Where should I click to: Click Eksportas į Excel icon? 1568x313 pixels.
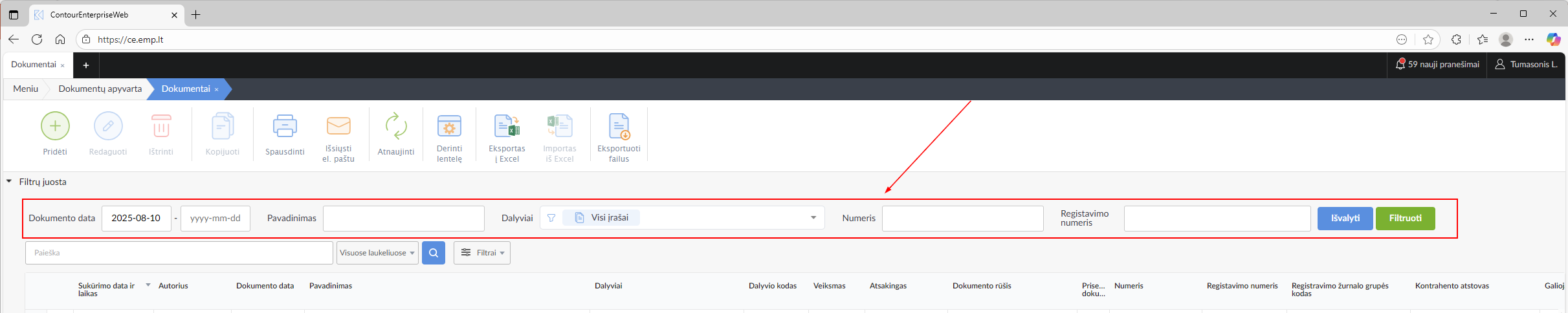[x=507, y=126]
